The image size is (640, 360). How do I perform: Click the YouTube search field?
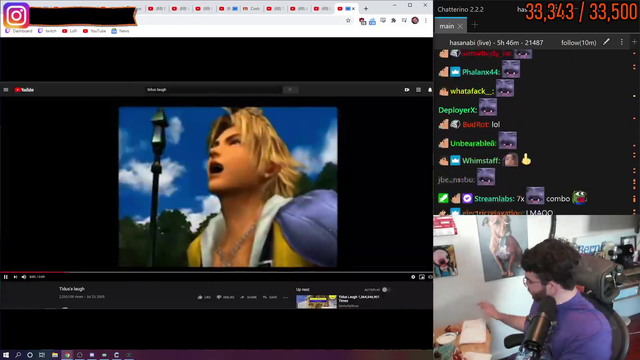pyautogui.click(x=214, y=89)
